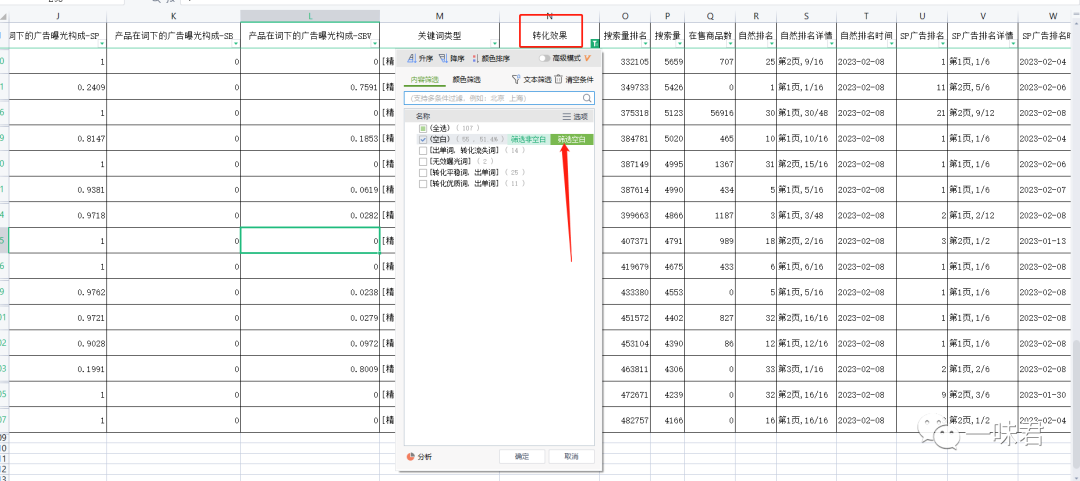Open filter dropdown for 自然排名详情 column
Image resolution: width=1080 pixels, height=481 pixels.
coord(833,43)
